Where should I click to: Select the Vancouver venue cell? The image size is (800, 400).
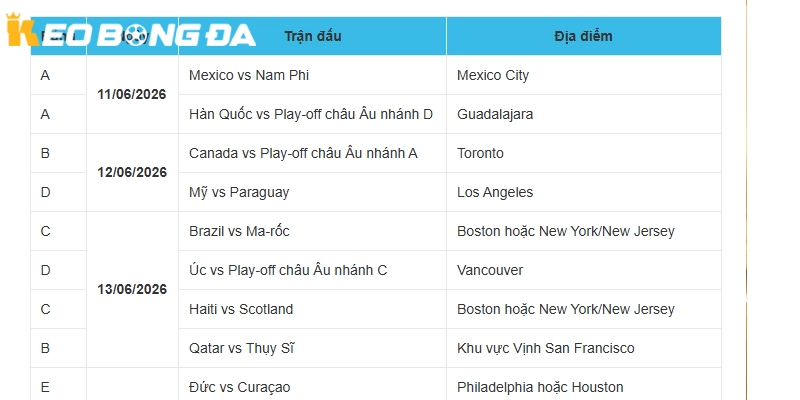490,270
